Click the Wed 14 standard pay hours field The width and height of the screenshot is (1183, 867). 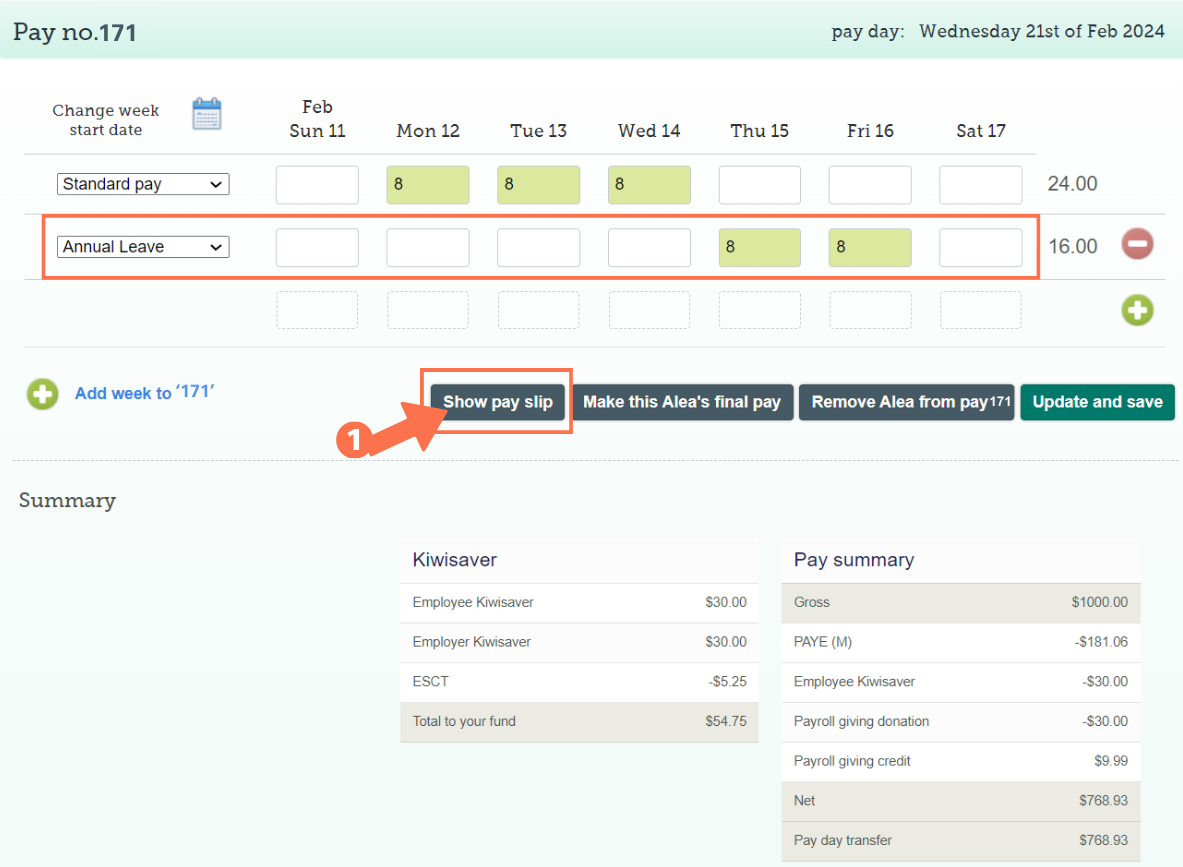tap(649, 184)
